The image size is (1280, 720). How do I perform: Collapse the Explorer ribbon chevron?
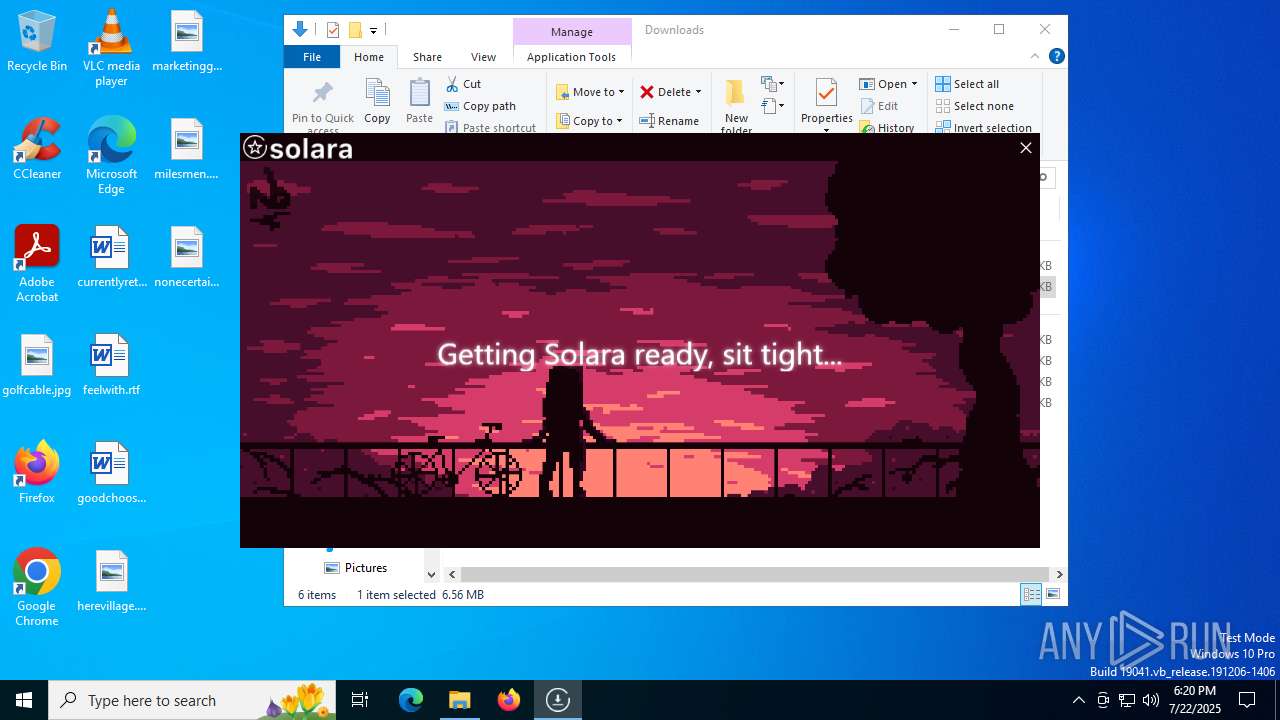click(1035, 56)
